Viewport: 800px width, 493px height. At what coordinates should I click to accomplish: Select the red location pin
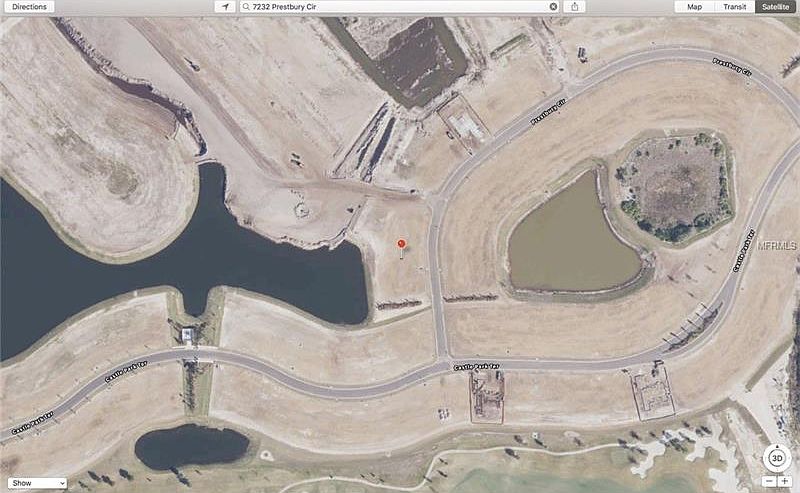tap(401, 244)
